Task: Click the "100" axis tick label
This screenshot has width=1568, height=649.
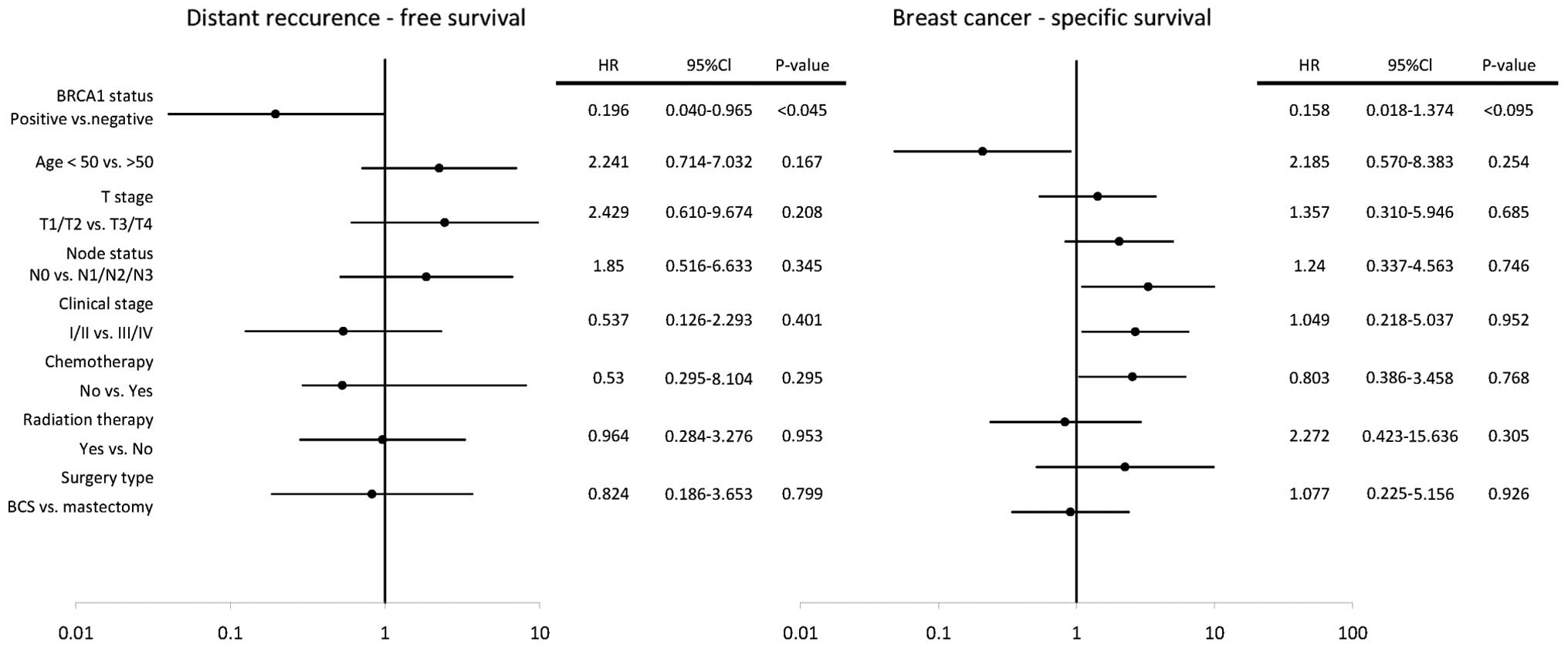Action: (x=1352, y=634)
